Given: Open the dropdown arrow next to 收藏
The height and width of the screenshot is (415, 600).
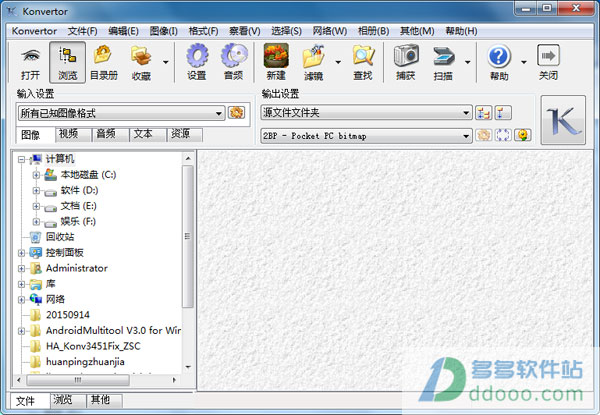Looking at the screenshot, I should 166,62.
